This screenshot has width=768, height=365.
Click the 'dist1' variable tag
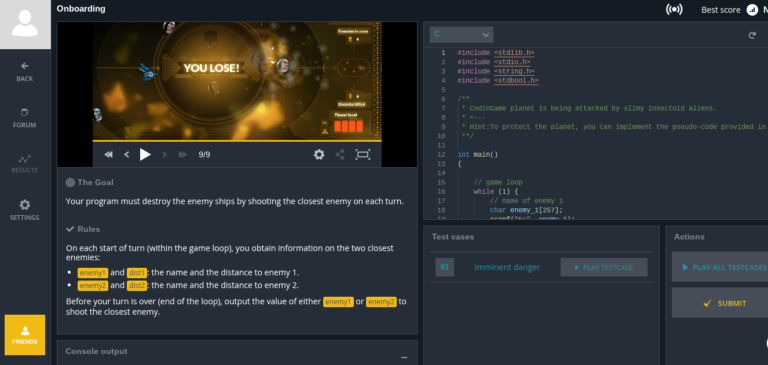click(x=137, y=273)
